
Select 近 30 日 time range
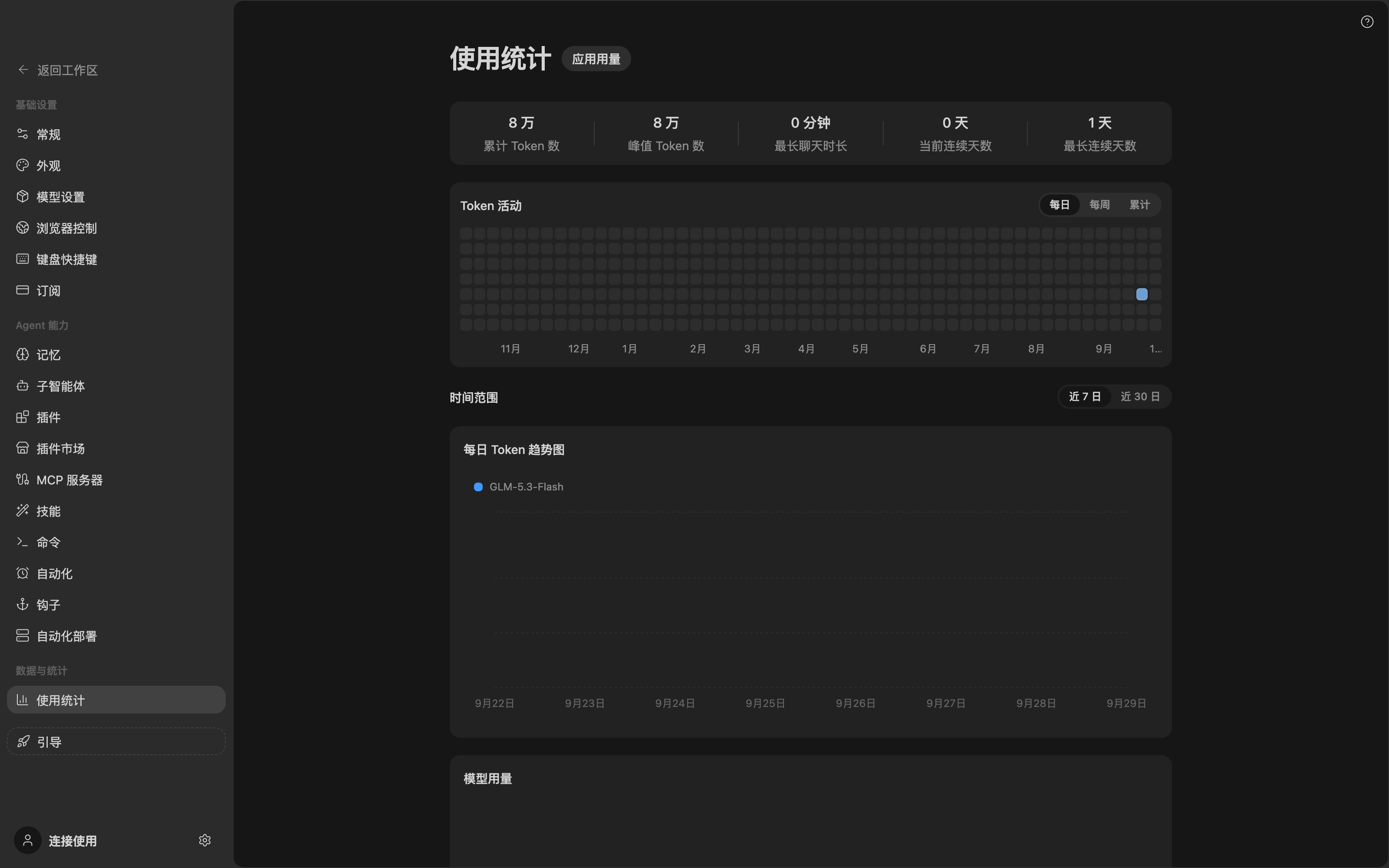coord(1140,397)
